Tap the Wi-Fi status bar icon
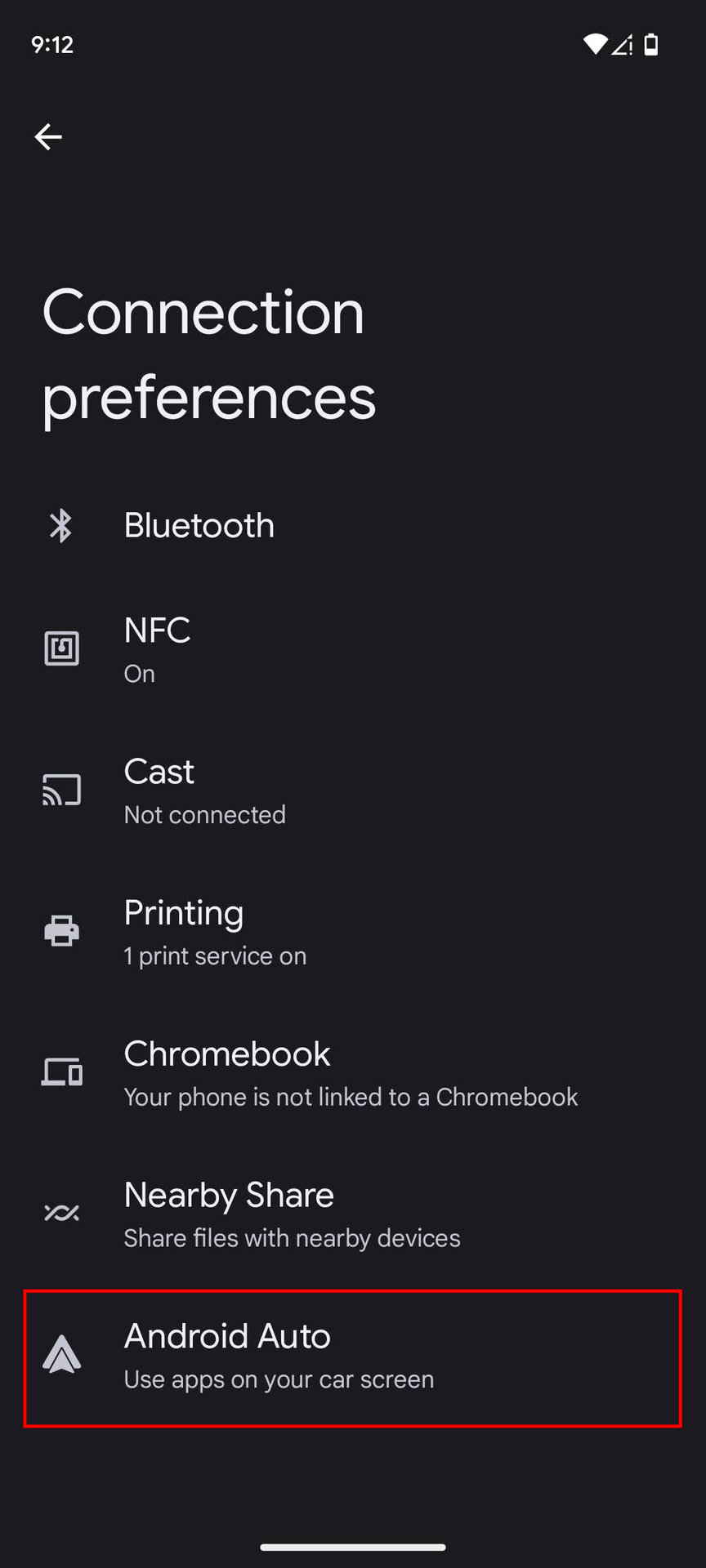Screen dimensions: 706x1568 [595, 44]
